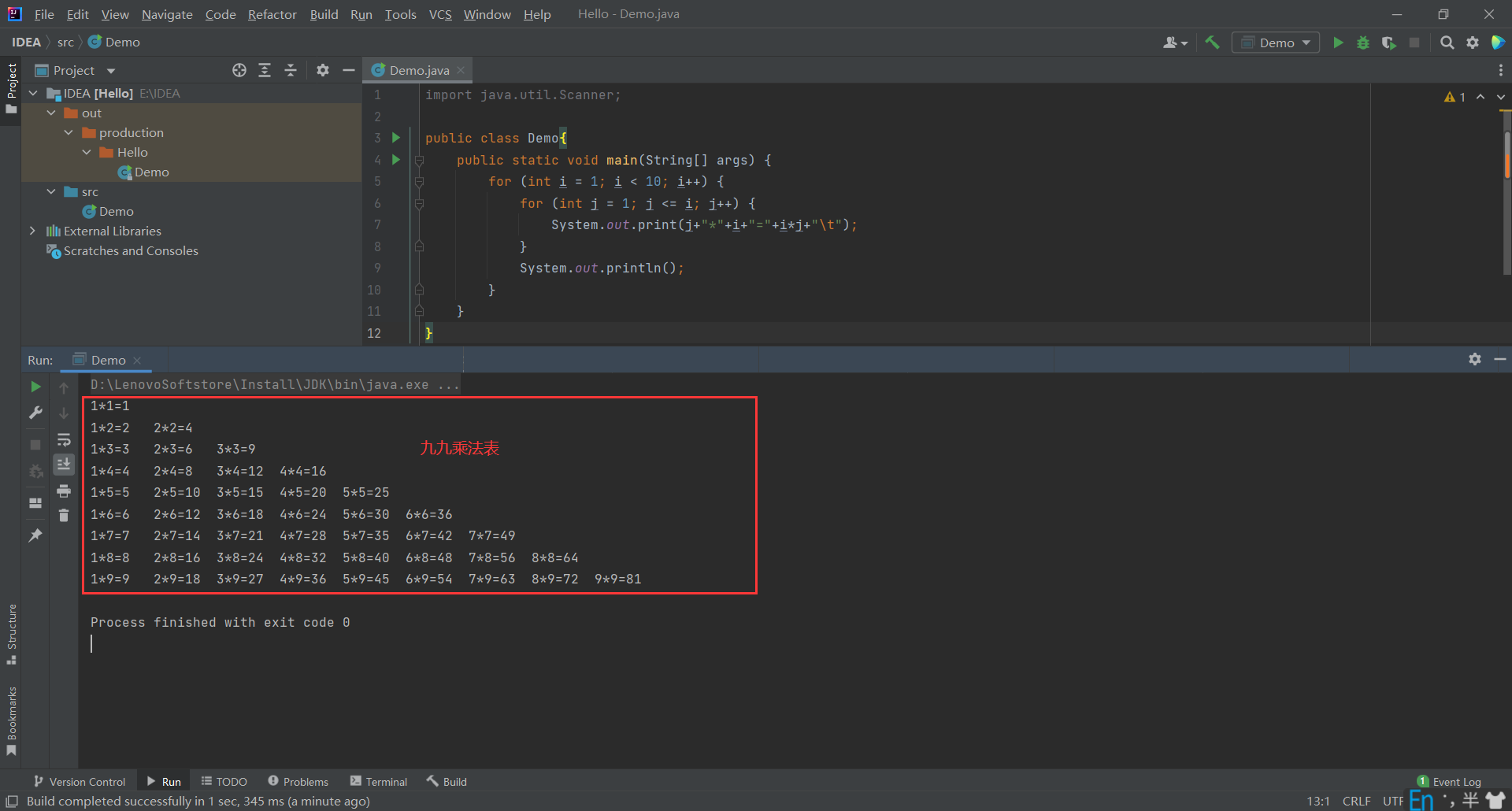This screenshot has height=811, width=1512.
Task: Click the Build project hammer icon
Action: [x=1212, y=43]
